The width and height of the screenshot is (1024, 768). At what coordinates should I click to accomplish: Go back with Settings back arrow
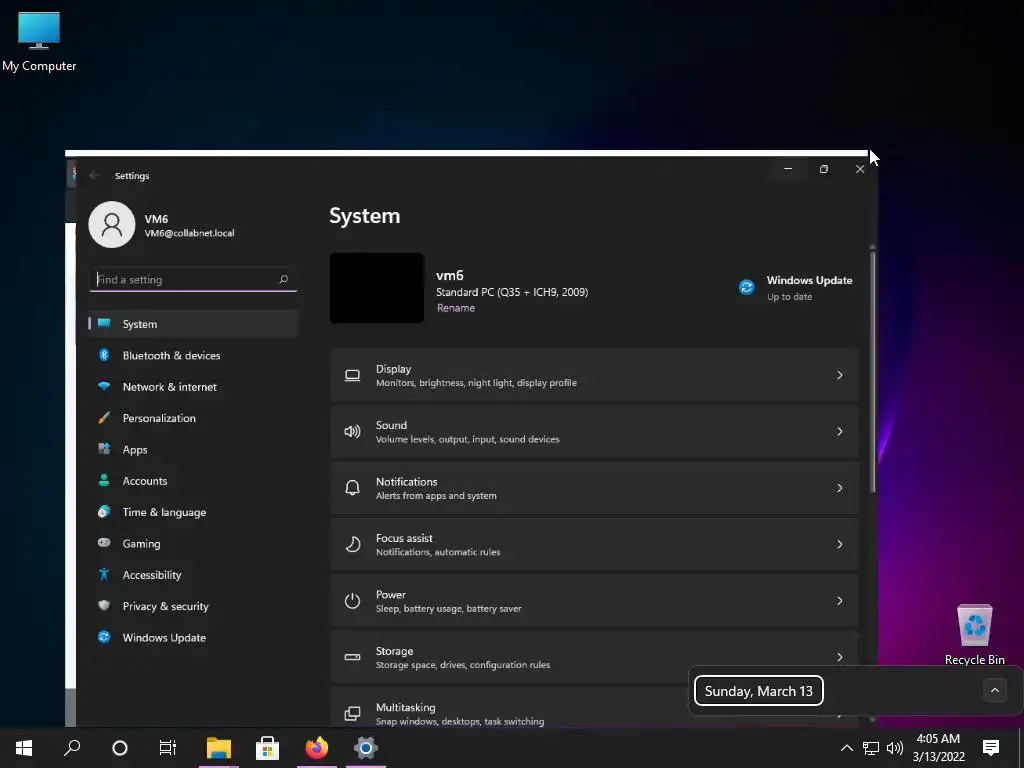point(93,176)
